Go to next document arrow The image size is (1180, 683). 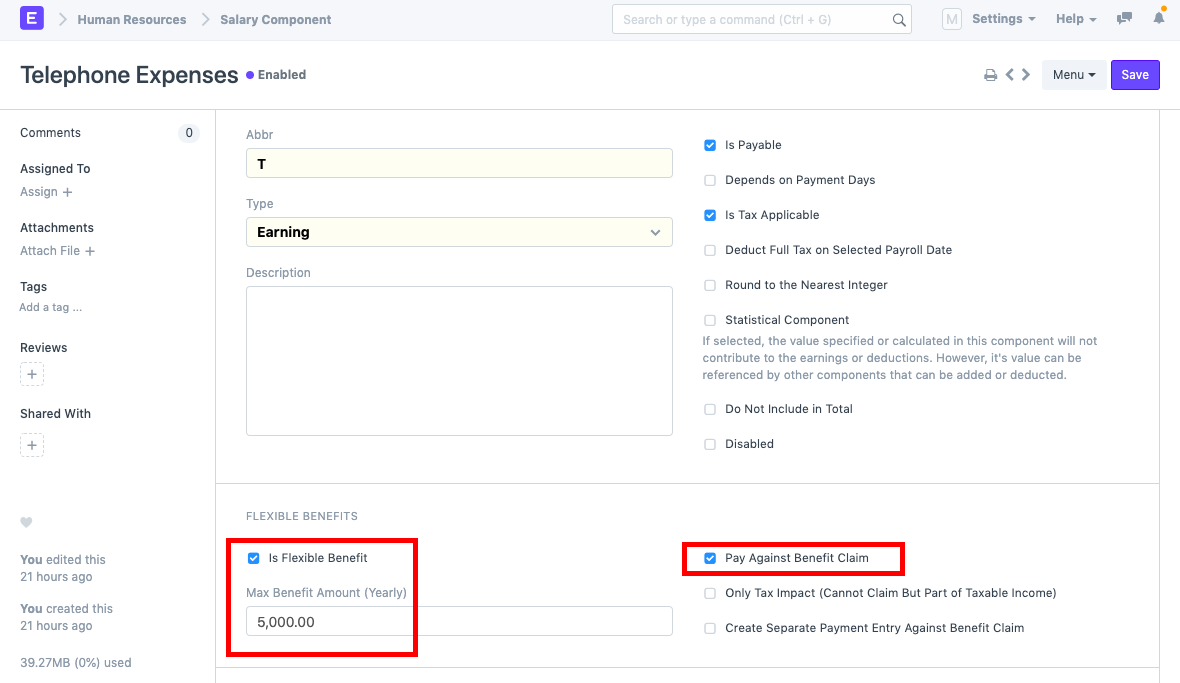pos(1026,75)
